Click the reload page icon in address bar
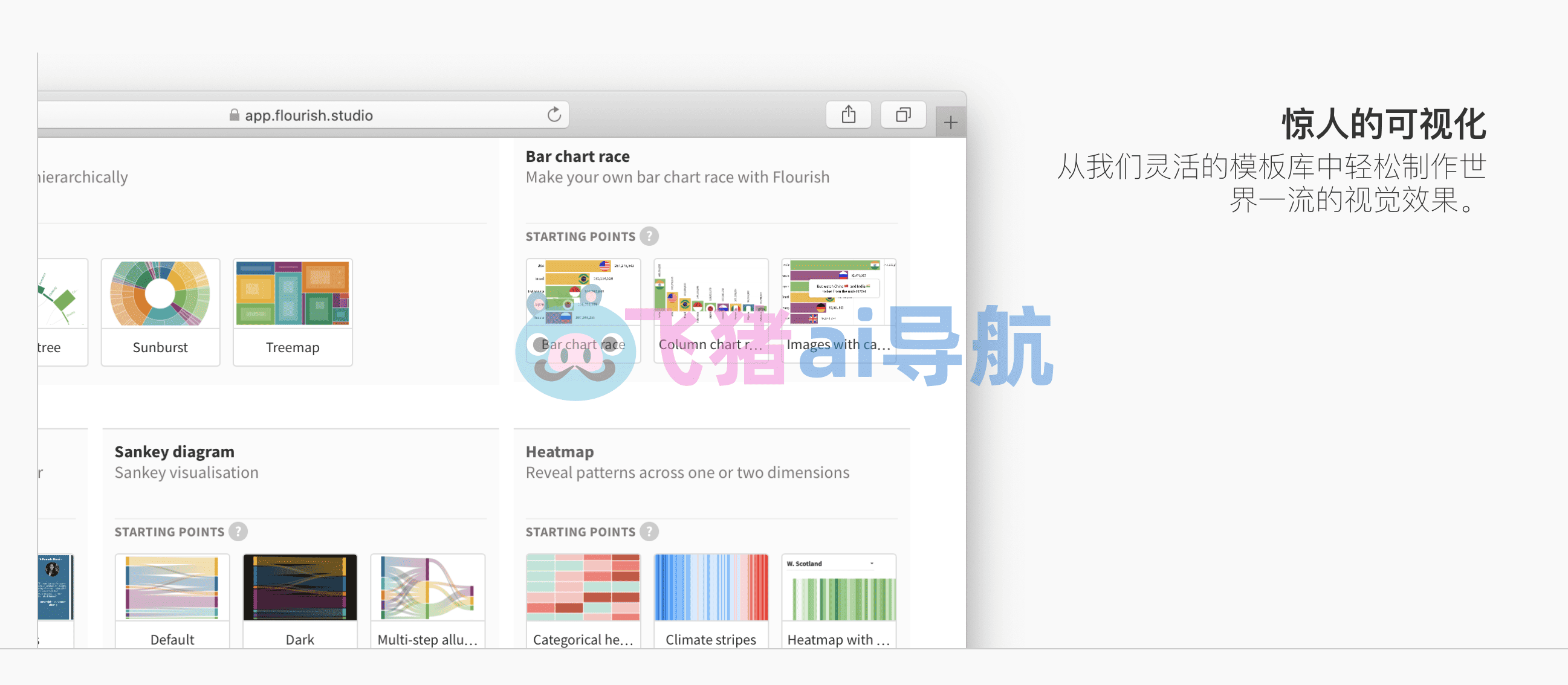Screen dimensions: 1568x685 point(553,114)
